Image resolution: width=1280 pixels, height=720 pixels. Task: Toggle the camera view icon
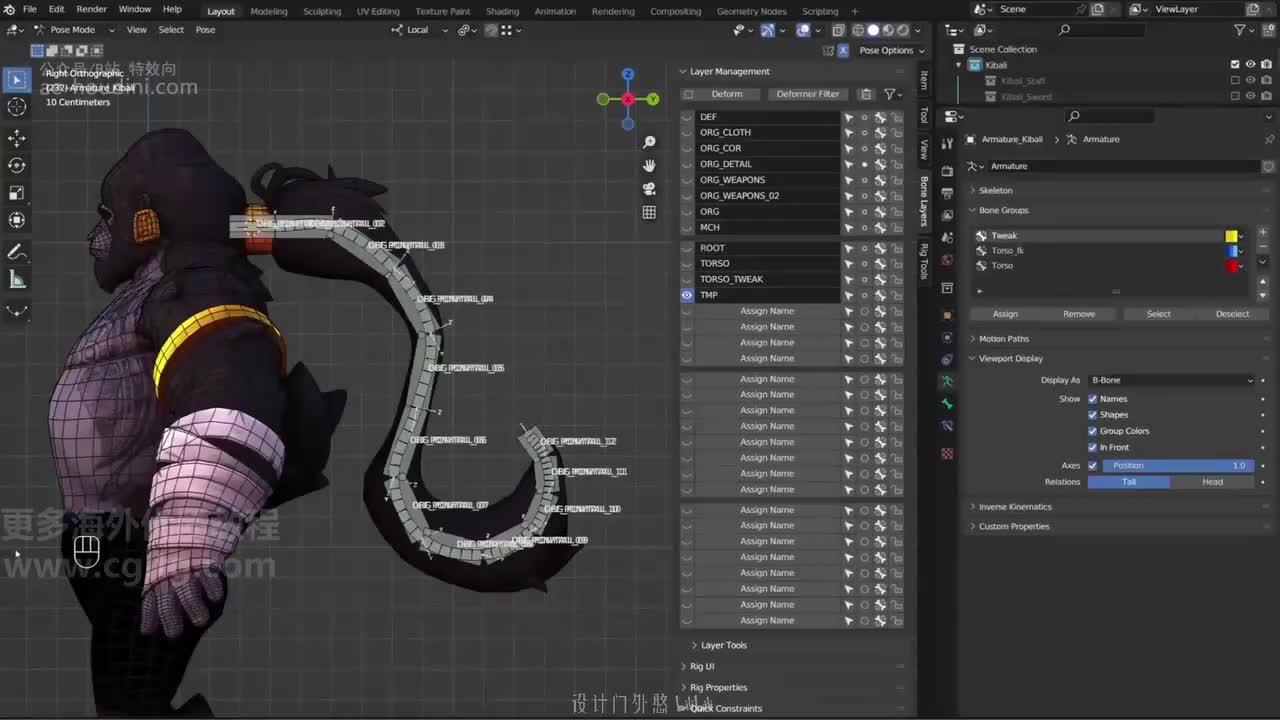pos(649,189)
